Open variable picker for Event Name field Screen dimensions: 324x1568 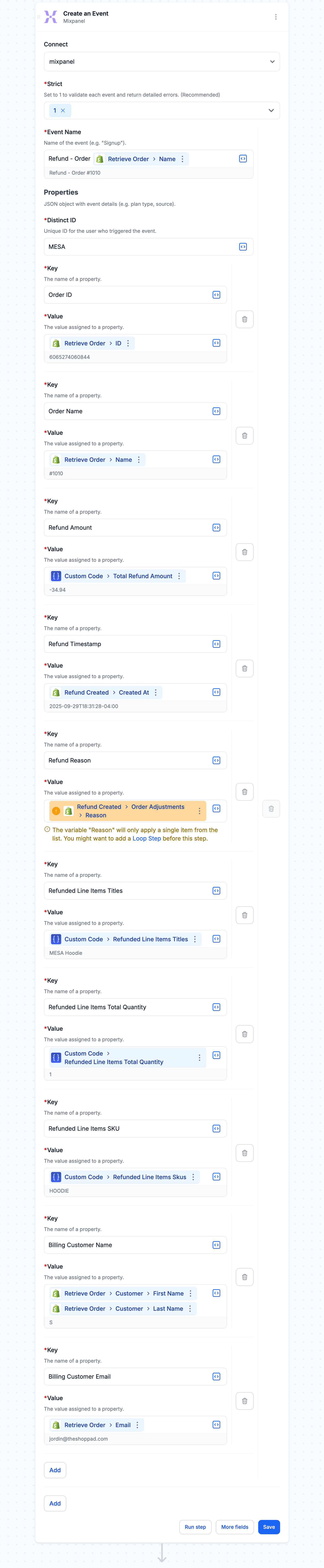pyautogui.click(x=243, y=159)
